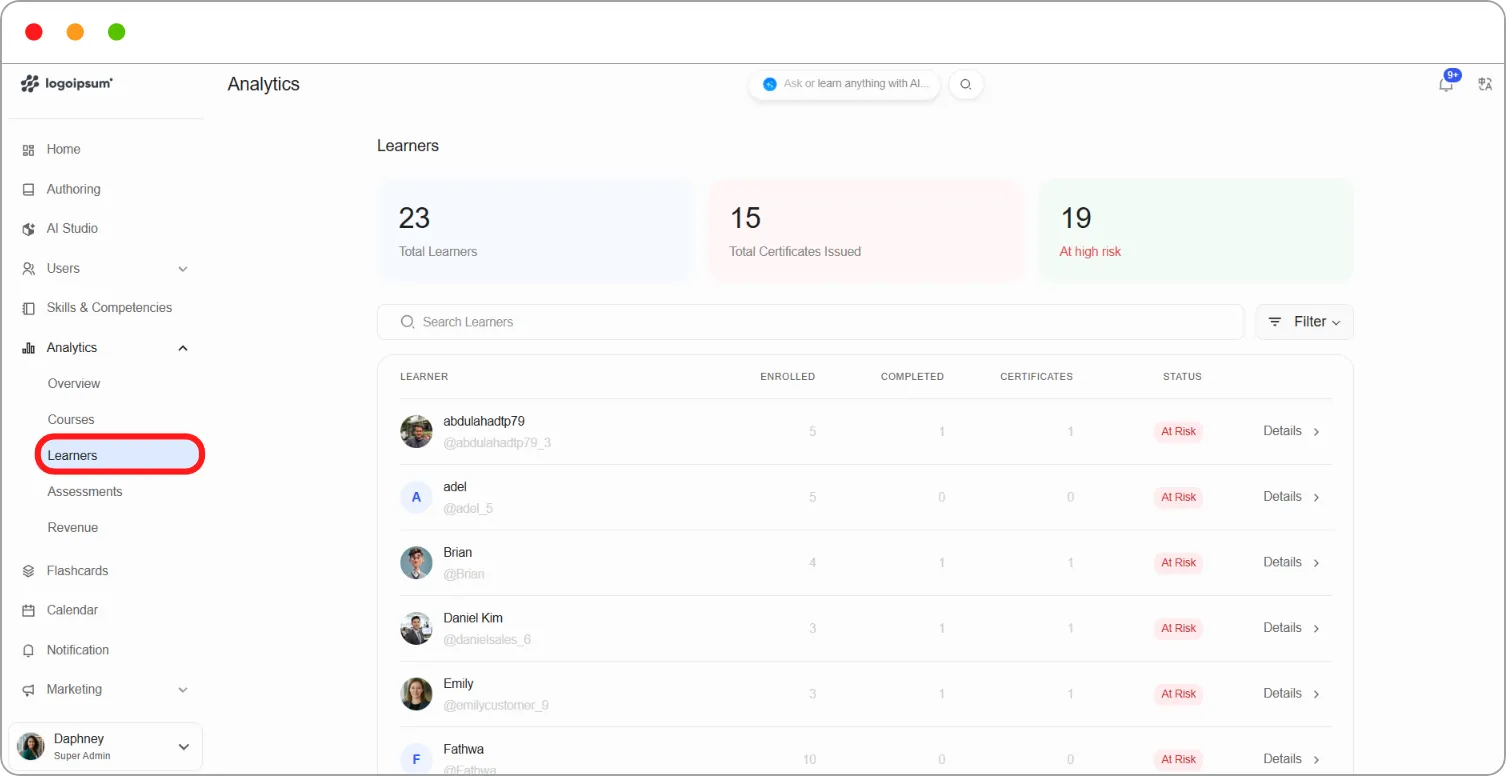Open Overview under Analytics

(74, 384)
